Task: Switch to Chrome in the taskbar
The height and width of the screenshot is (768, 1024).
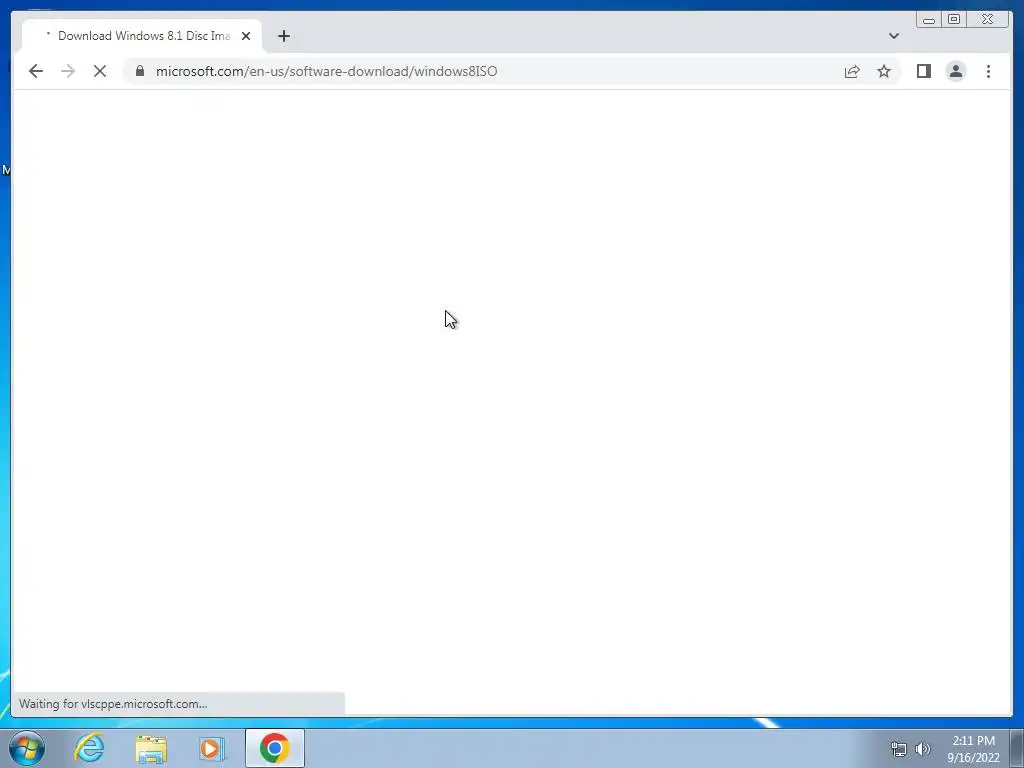Action: tap(275, 748)
